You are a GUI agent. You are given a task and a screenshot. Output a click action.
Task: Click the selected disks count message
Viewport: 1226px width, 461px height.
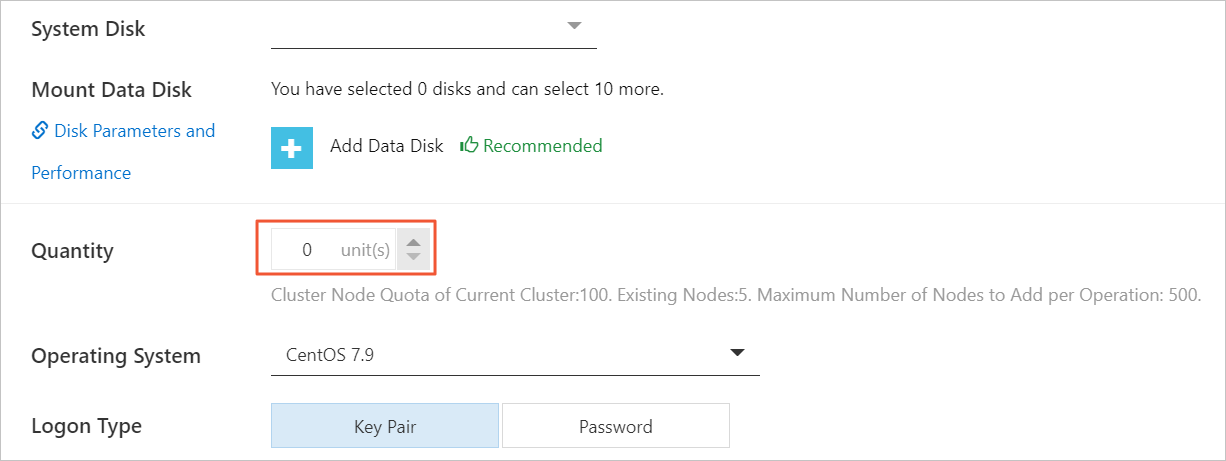pos(467,89)
